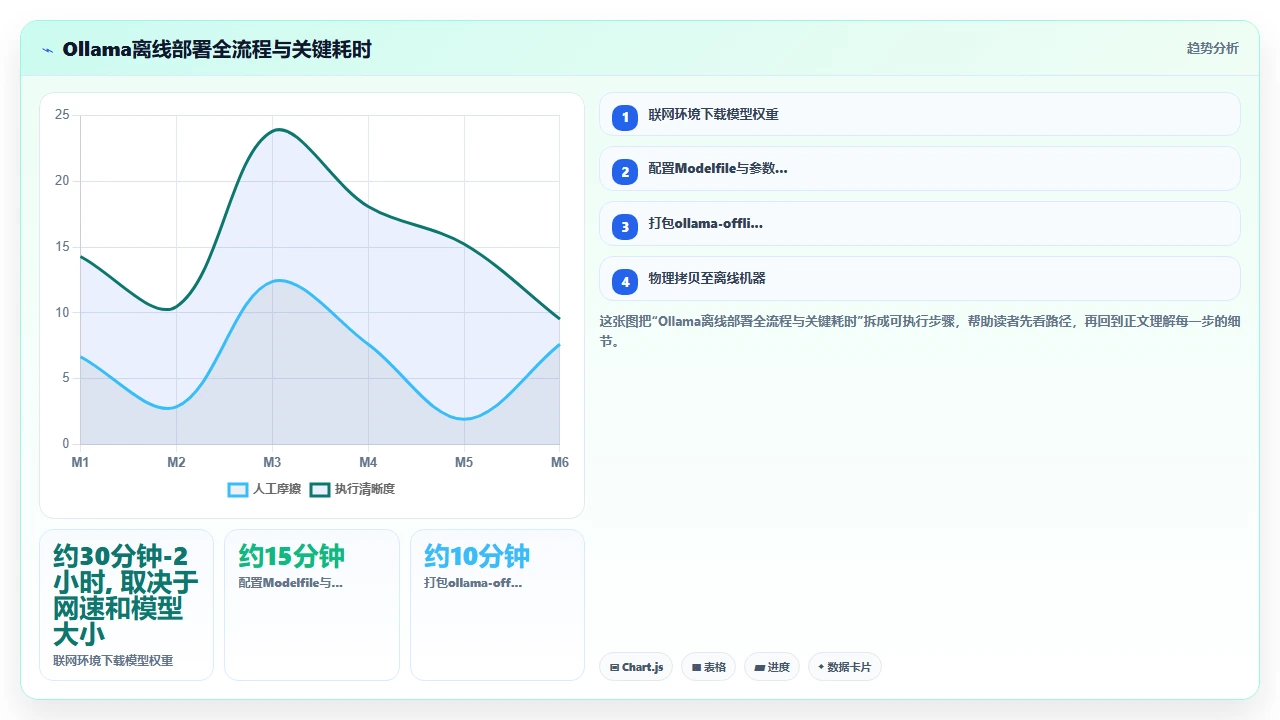The width and height of the screenshot is (1280, 720).
Task: Click the y-axis value 15
Action: point(62,247)
